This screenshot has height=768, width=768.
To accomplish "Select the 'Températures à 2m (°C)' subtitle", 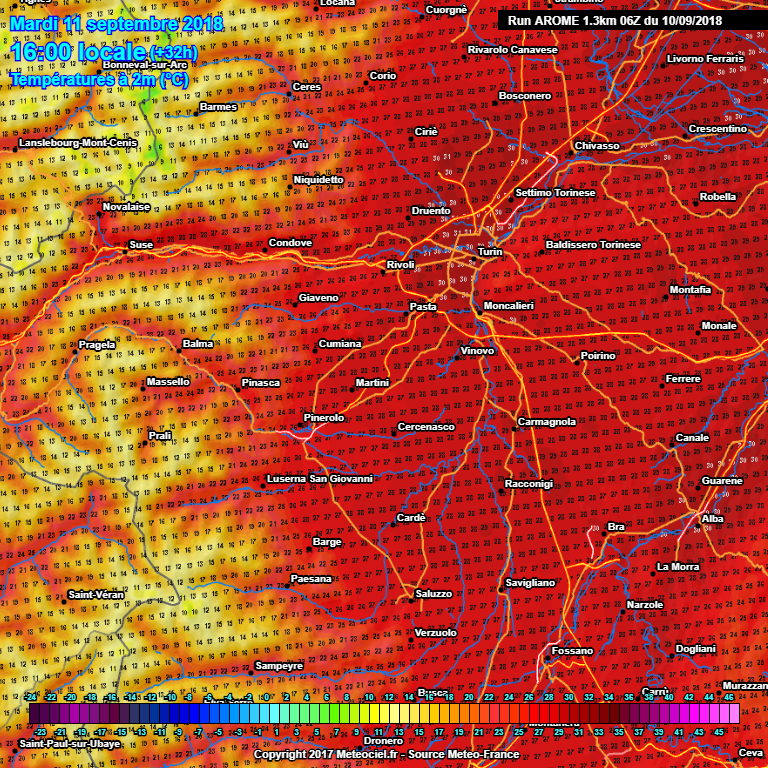I will (99, 79).
